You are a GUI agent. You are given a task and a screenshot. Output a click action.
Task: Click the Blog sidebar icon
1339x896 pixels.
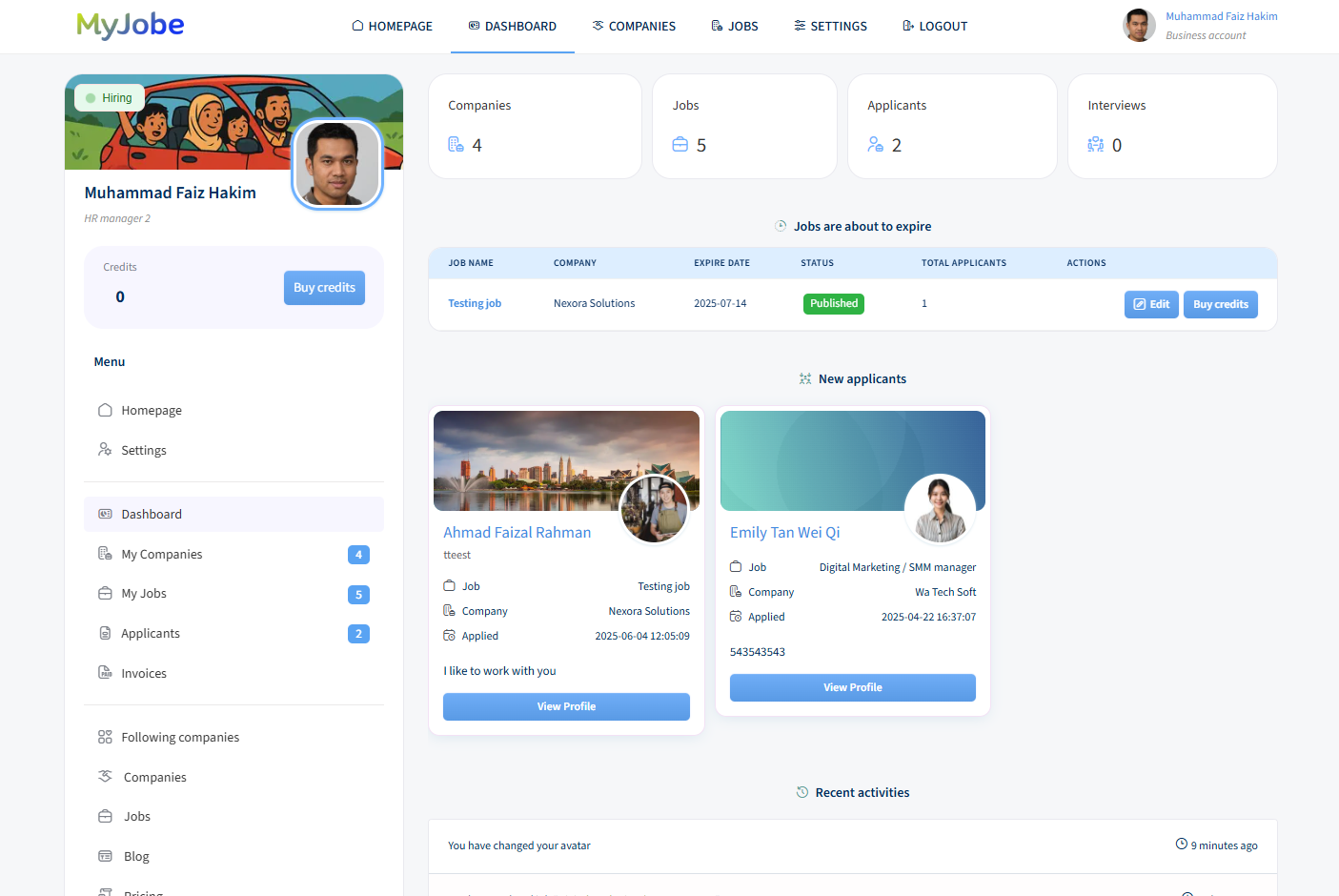(105, 856)
